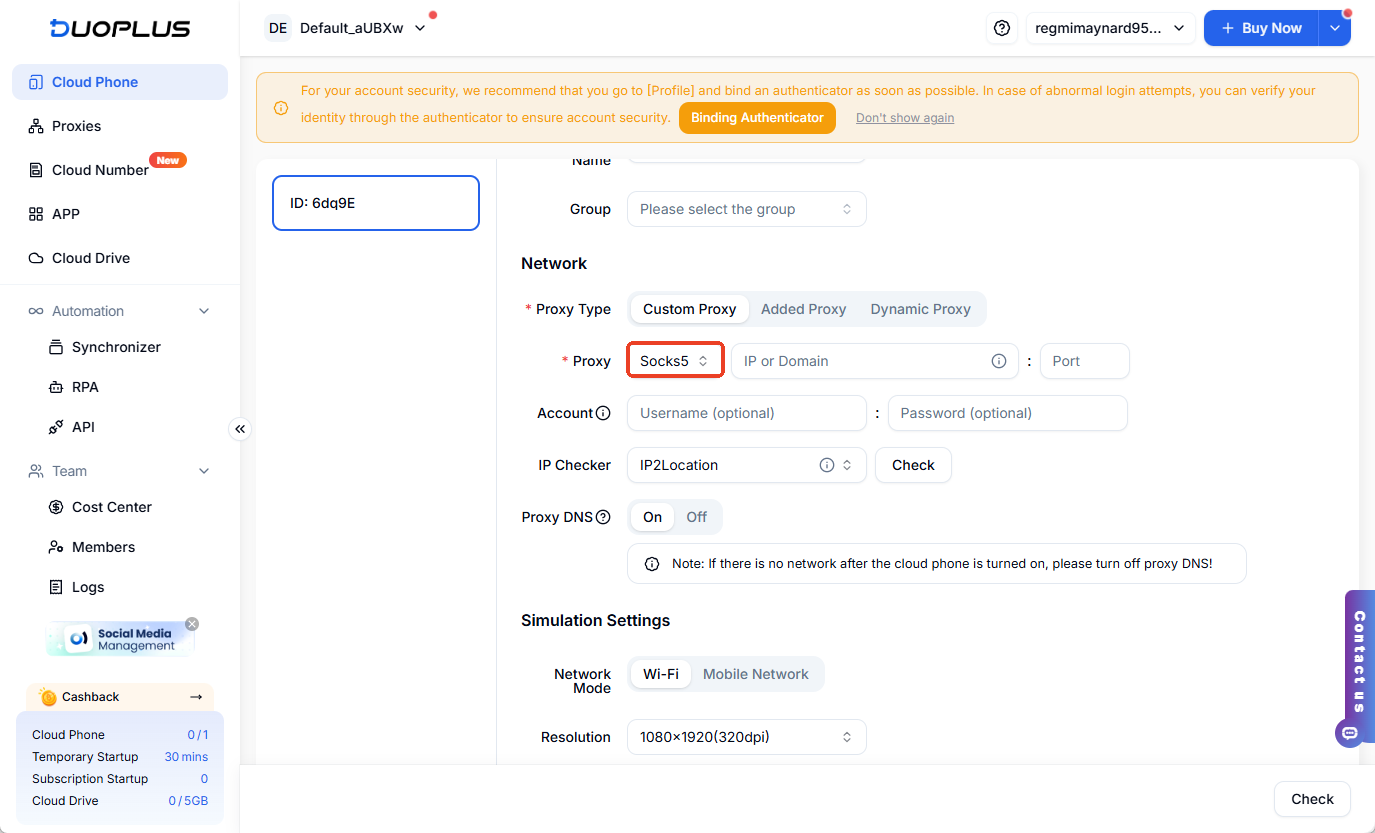Click the Binding Authenticator button
Image resolution: width=1375 pixels, height=833 pixels.
tap(757, 118)
